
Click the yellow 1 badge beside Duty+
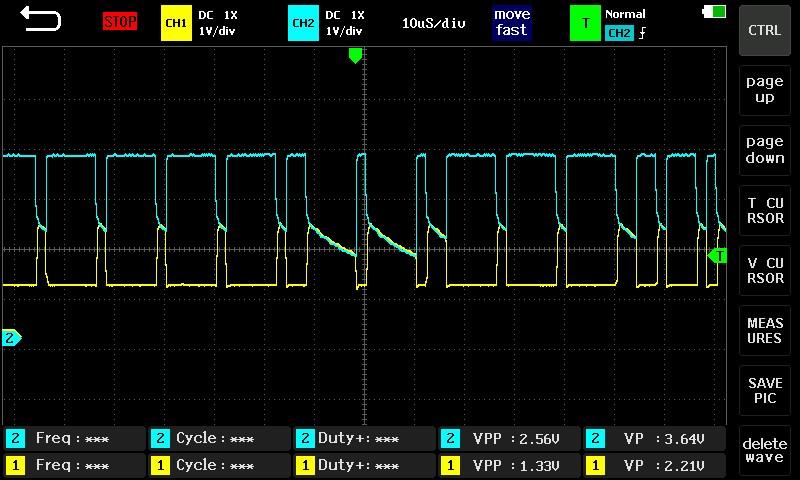coord(305,465)
